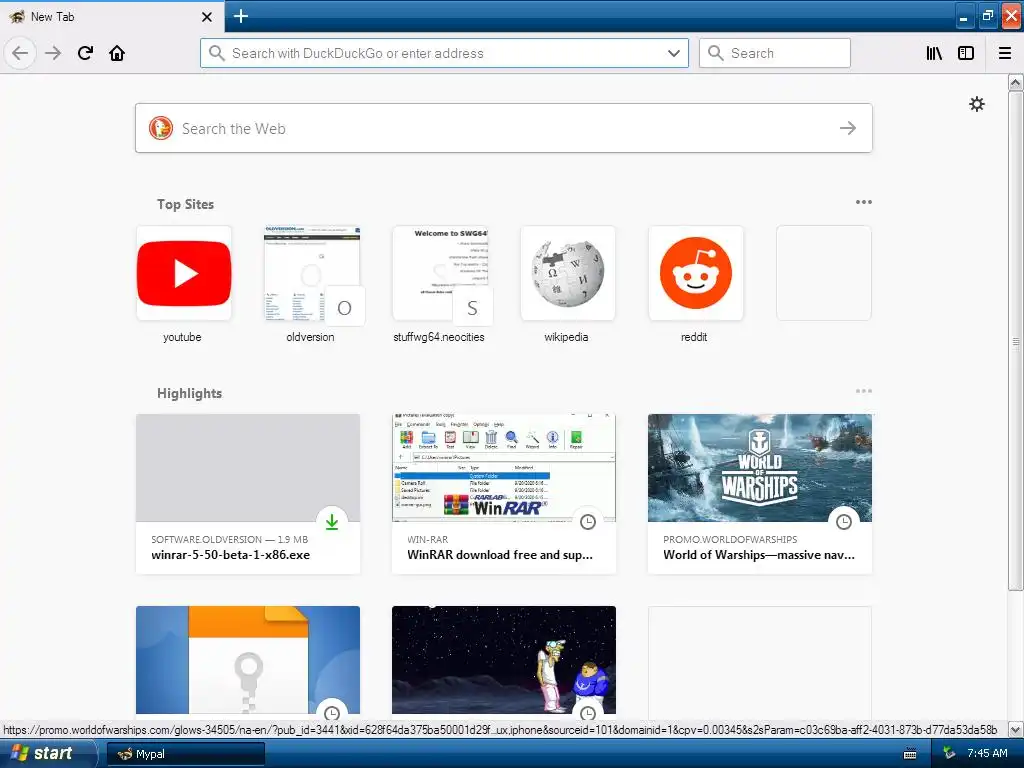Image resolution: width=1024 pixels, height=768 pixels.
Task: Open new tab preferences gear
Action: [x=976, y=104]
